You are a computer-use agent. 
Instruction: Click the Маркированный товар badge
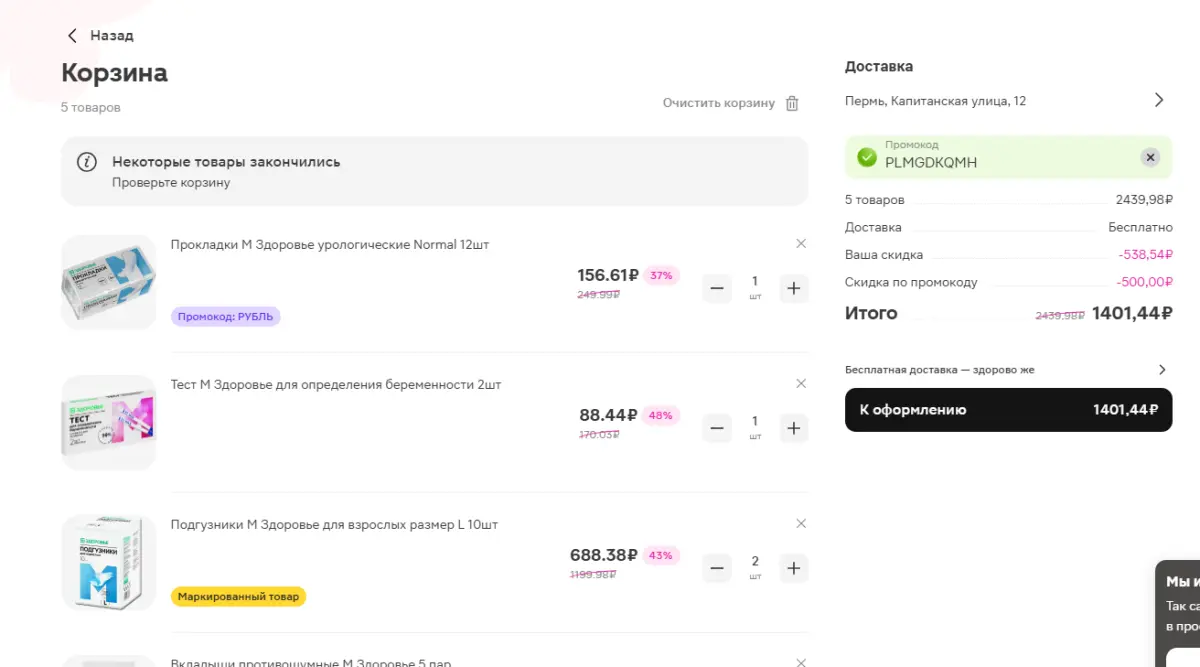238,597
